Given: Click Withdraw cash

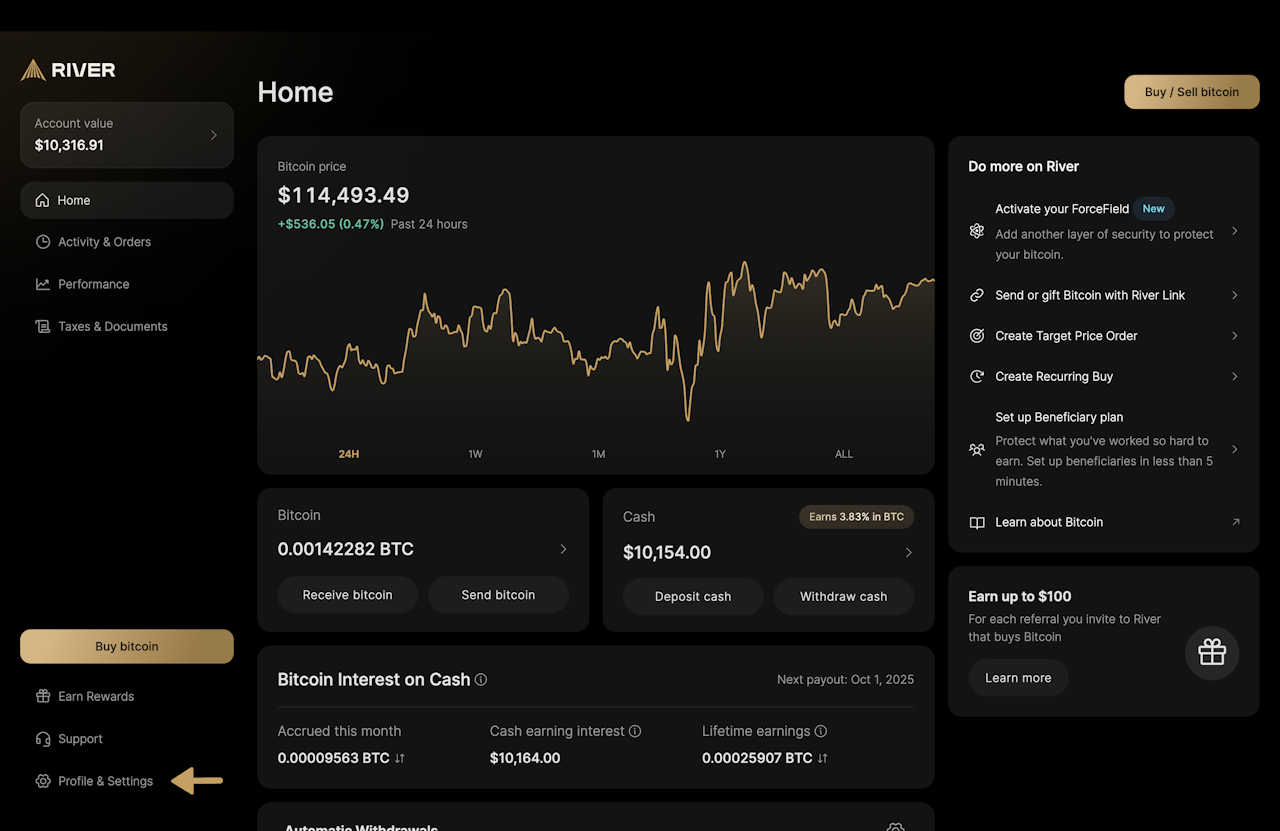Looking at the screenshot, I should (x=844, y=596).
